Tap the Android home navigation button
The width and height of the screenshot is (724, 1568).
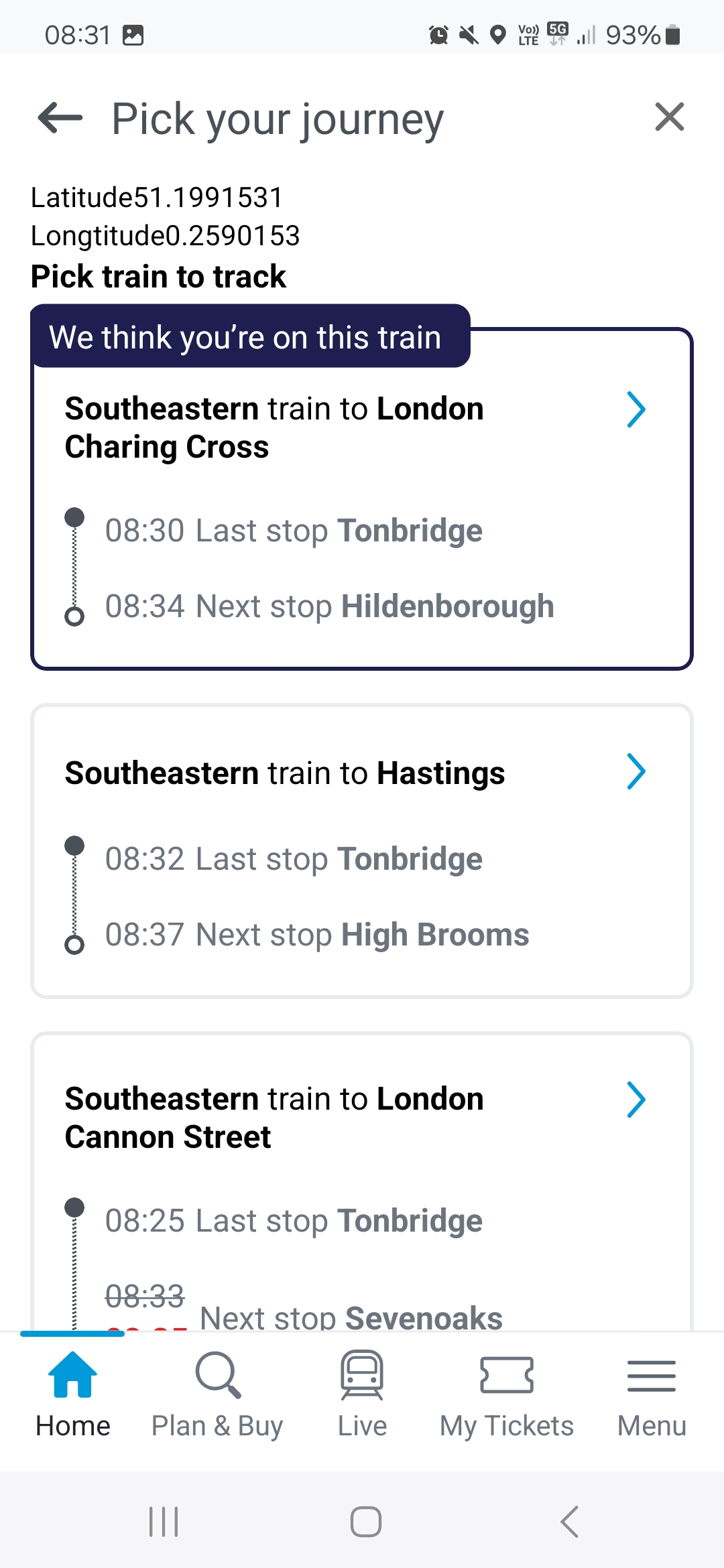coord(366,1521)
